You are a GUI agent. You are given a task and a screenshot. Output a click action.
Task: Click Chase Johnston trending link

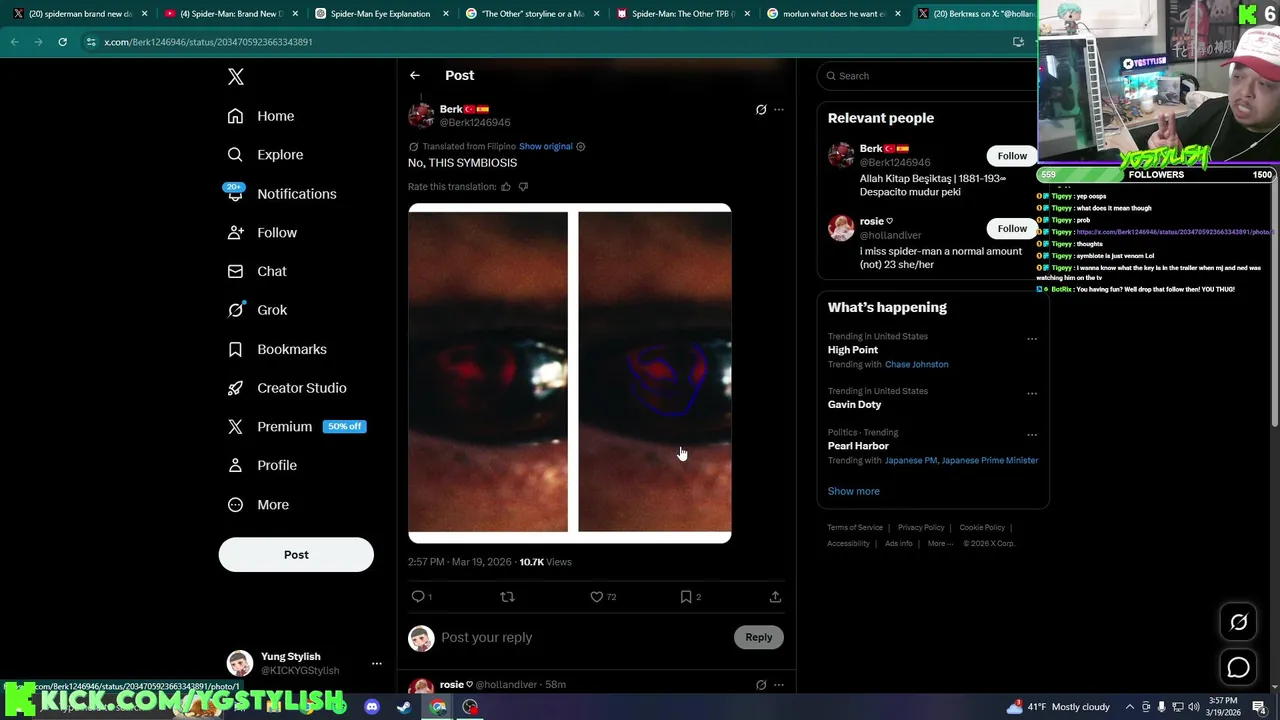pos(917,365)
